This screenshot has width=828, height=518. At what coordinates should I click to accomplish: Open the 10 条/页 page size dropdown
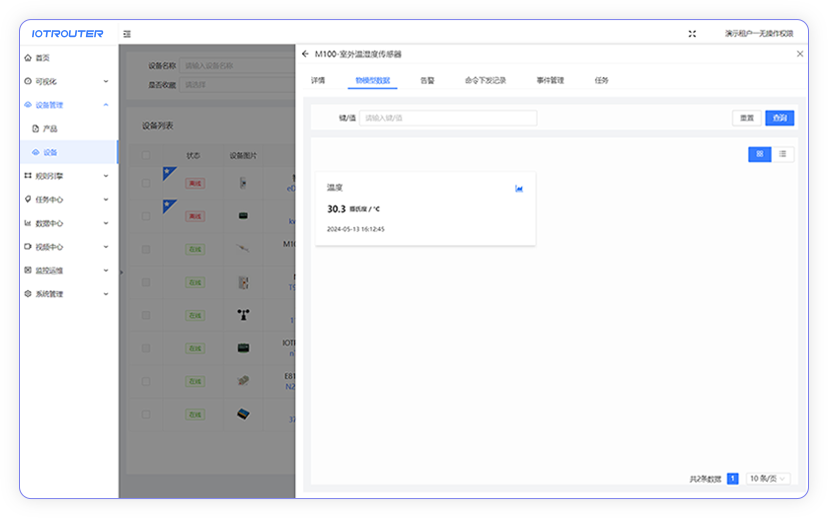768,479
